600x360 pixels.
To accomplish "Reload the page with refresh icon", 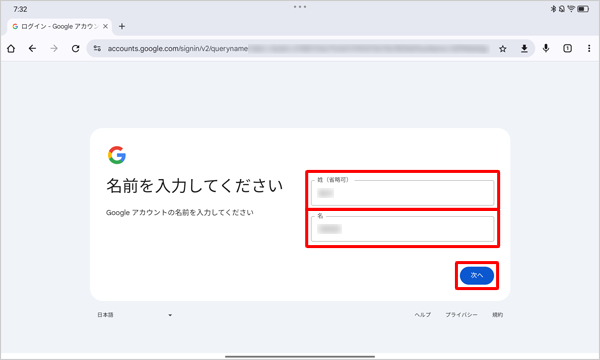I will coord(75,49).
